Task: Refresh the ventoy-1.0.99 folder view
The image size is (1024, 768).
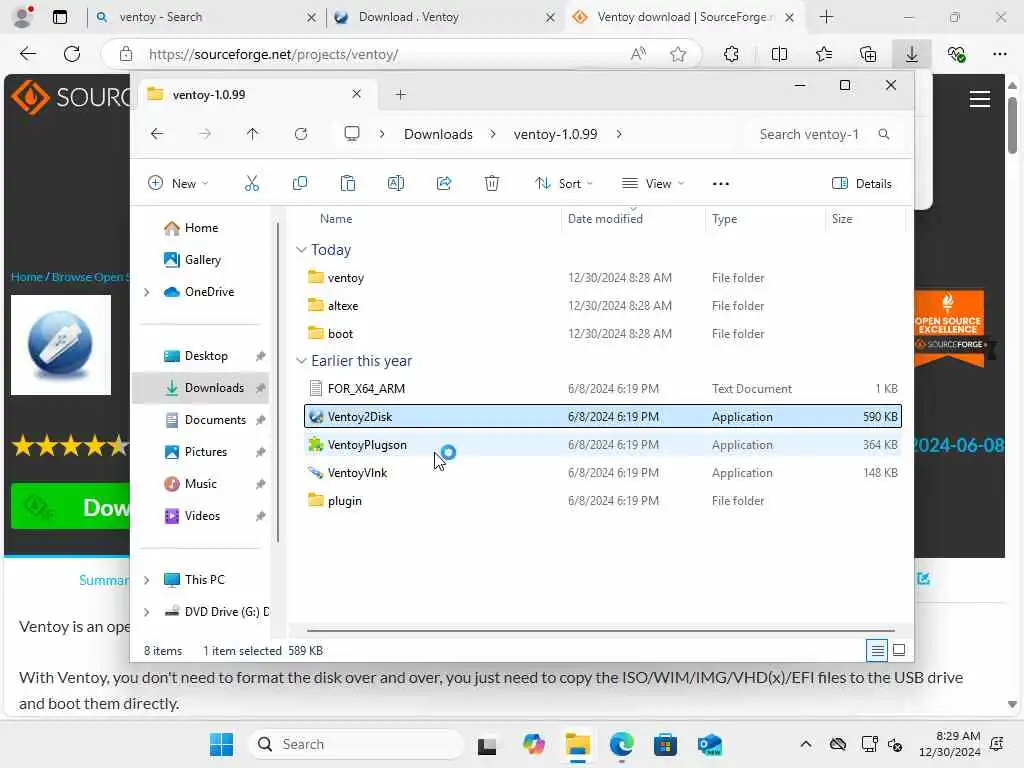Action: pyautogui.click(x=300, y=134)
